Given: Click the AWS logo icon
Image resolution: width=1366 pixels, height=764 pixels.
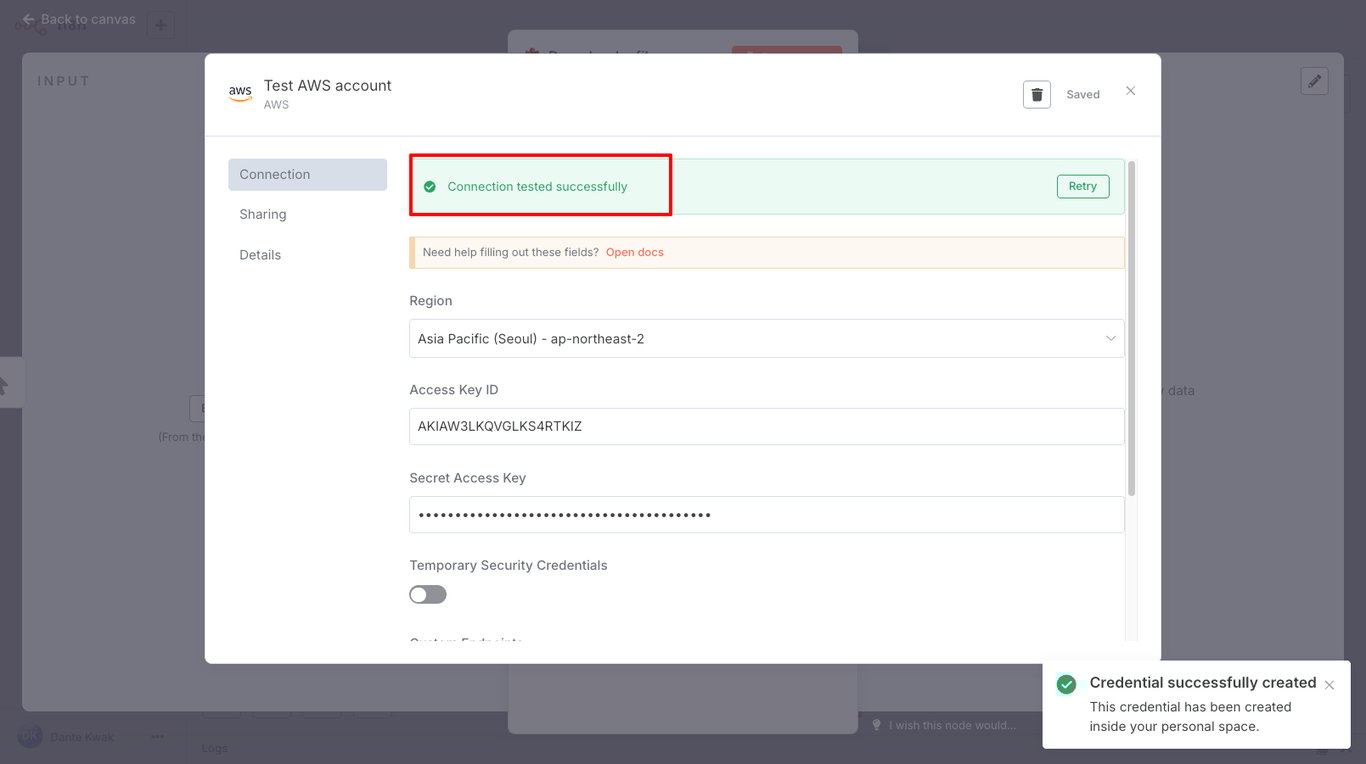Looking at the screenshot, I should click(240, 94).
